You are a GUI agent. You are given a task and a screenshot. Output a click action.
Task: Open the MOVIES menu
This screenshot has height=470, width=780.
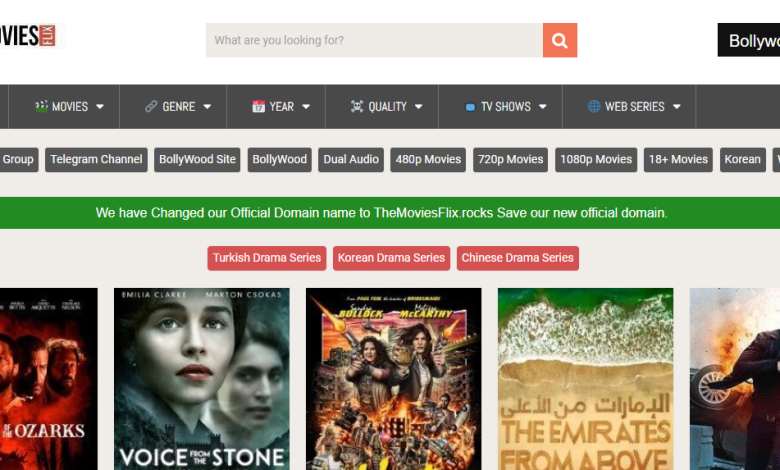pos(64,106)
